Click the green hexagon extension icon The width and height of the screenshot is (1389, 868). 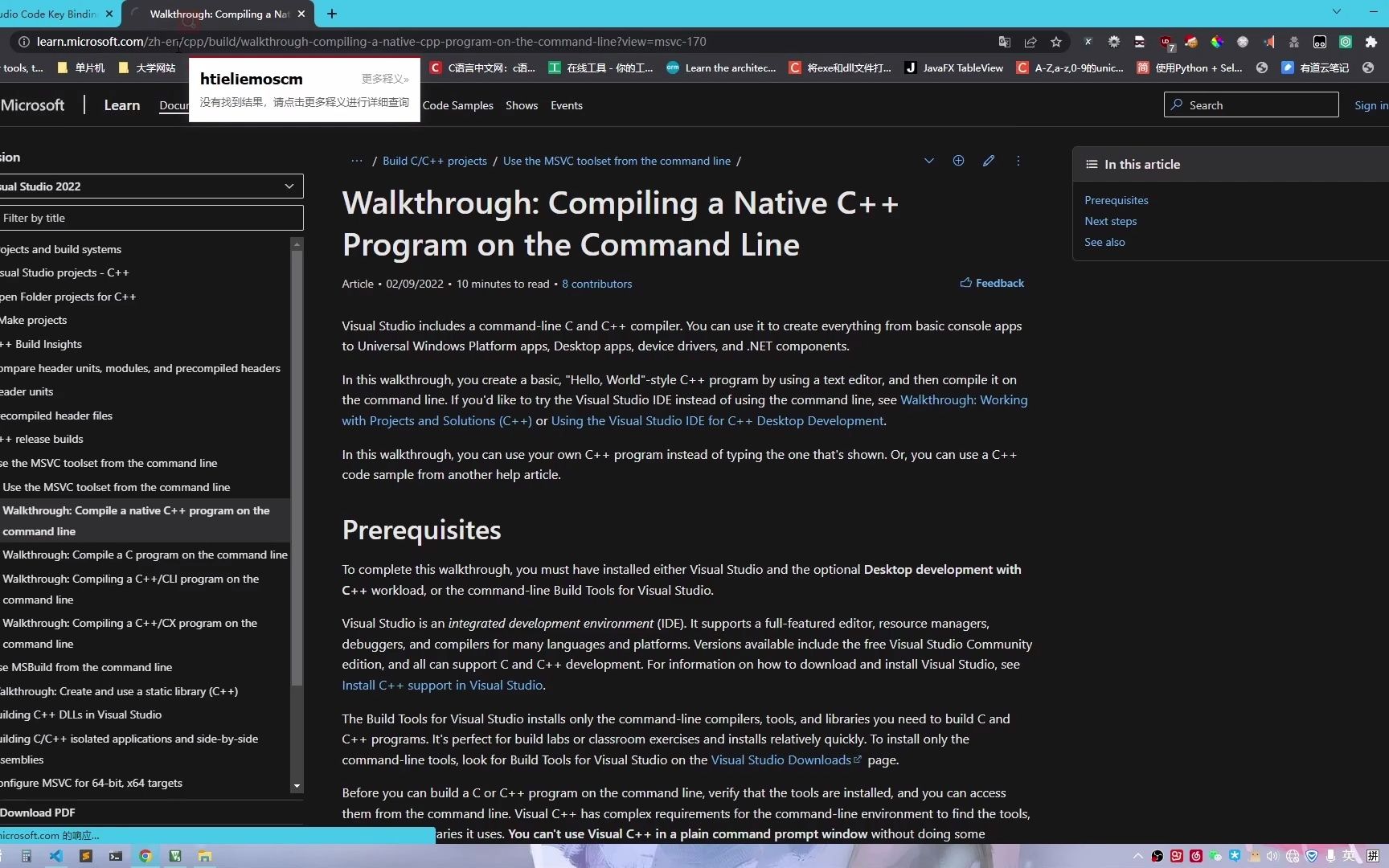click(x=1345, y=42)
